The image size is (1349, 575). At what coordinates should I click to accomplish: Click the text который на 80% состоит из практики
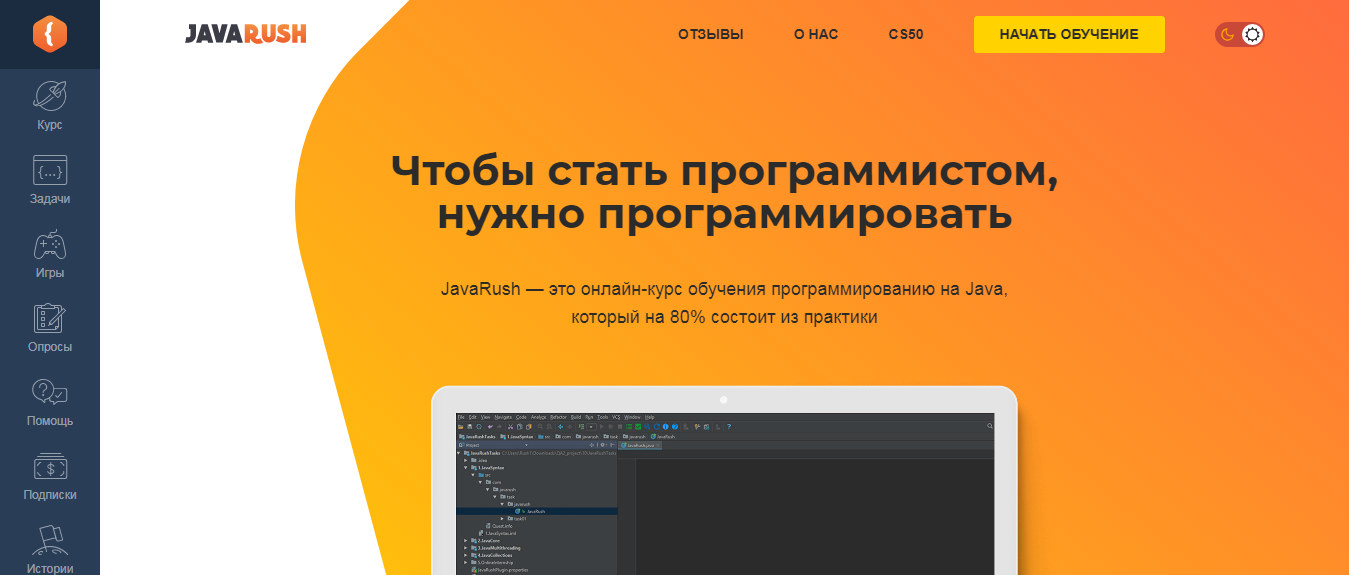[x=724, y=318]
